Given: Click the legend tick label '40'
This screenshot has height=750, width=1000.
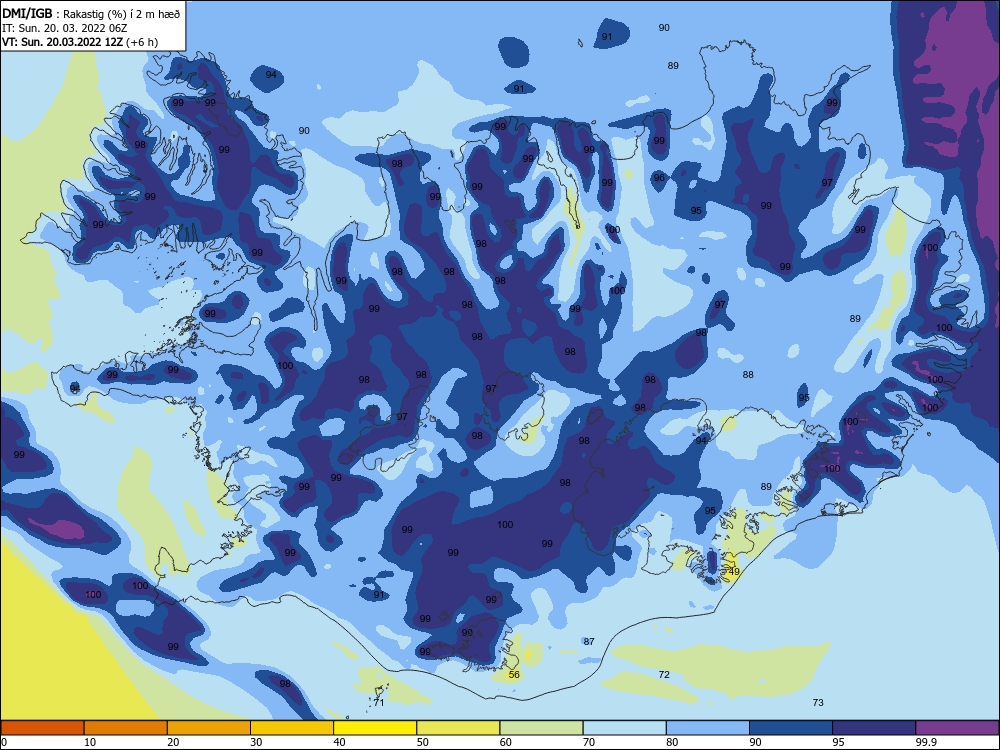Looking at the screenshot, I should (339, 742).
